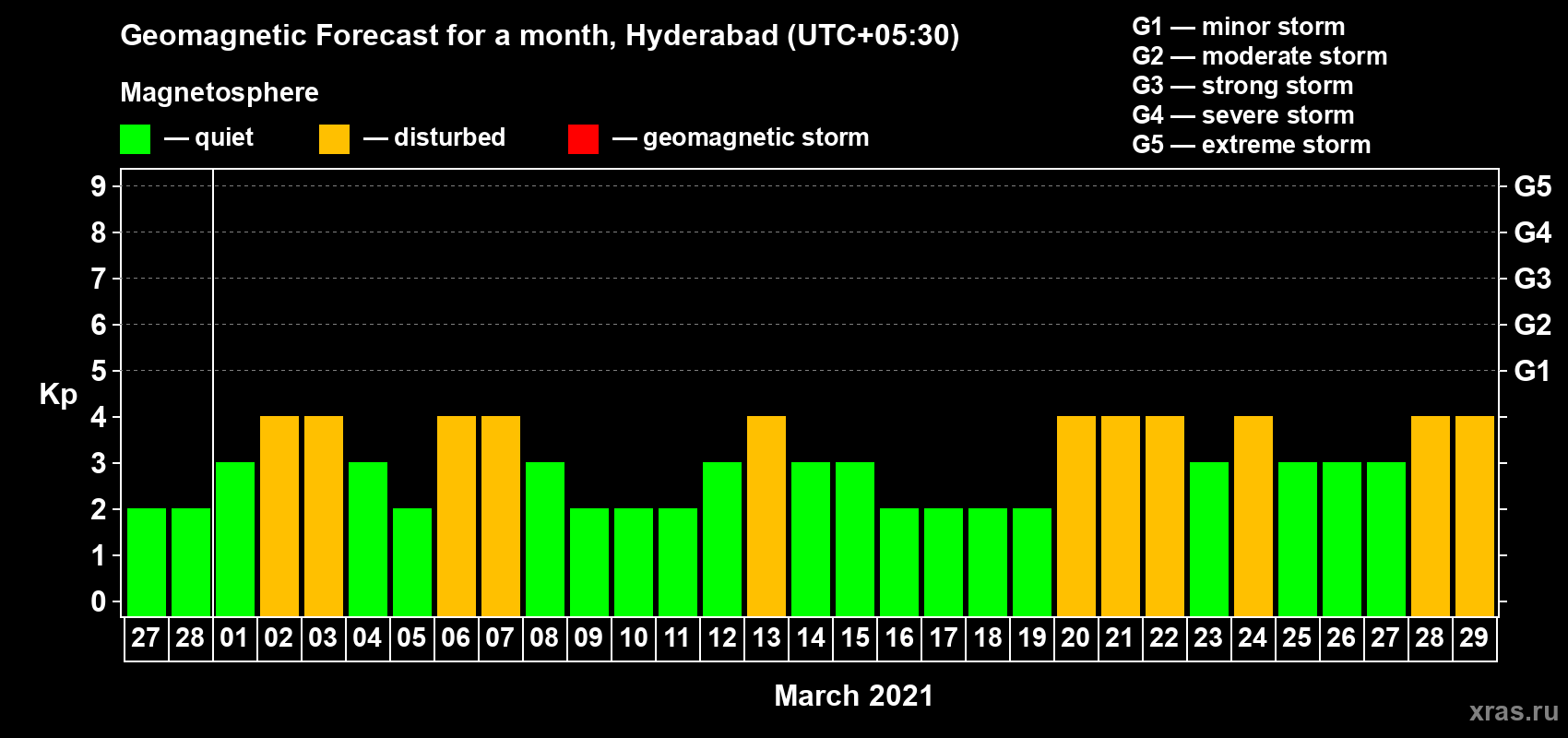Click the green bar for March 05
The width and height of the screenshot is (1568, 738).
pos(412,562)
